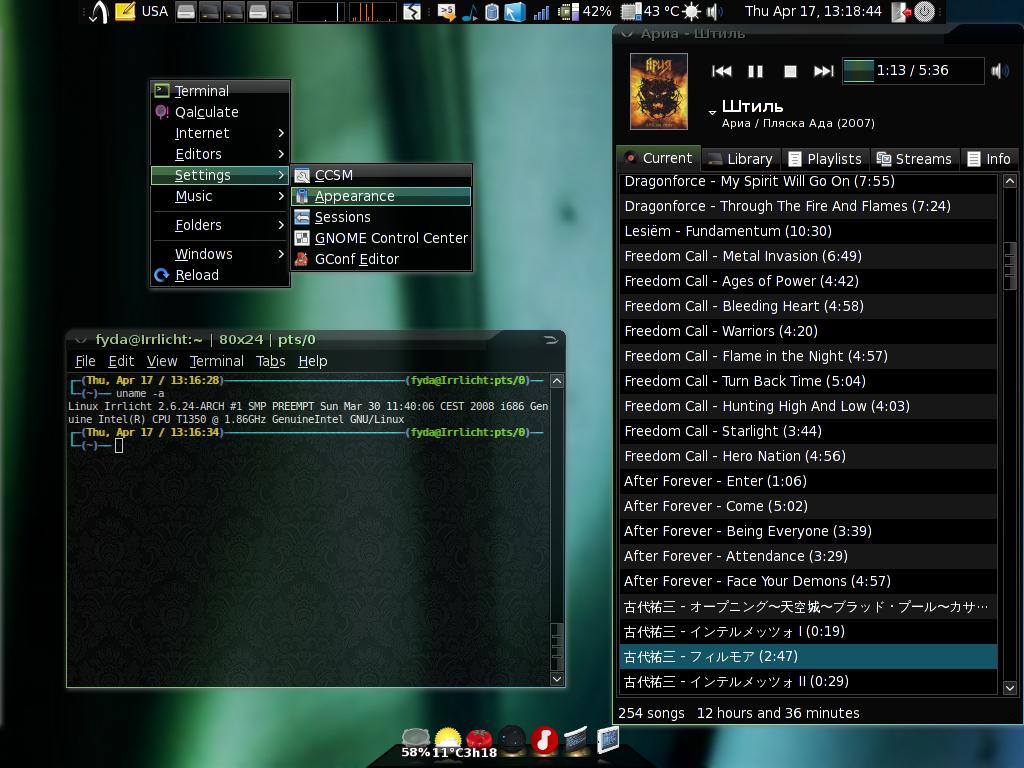The image size is (1024, 768).
Task: Open the music player window menu arrow
Action: tap(627, 34)
